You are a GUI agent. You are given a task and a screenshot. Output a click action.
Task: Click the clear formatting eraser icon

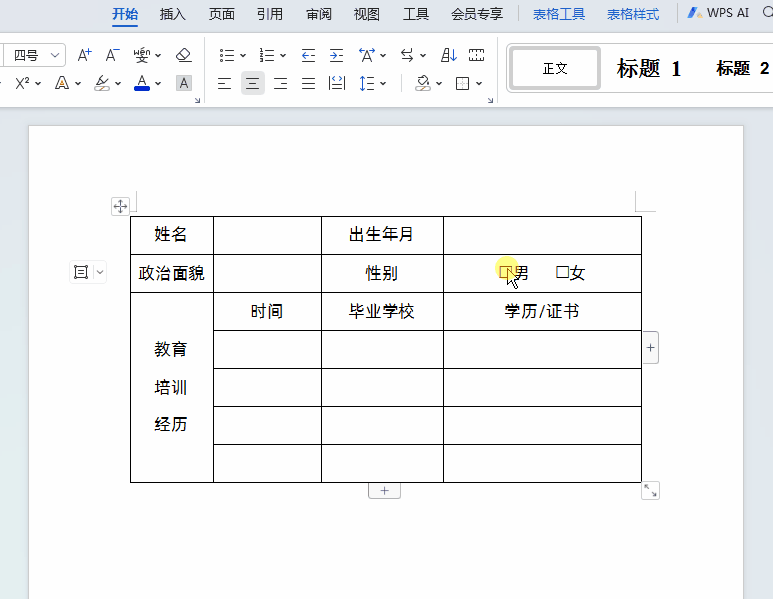[x=183, y=55]
